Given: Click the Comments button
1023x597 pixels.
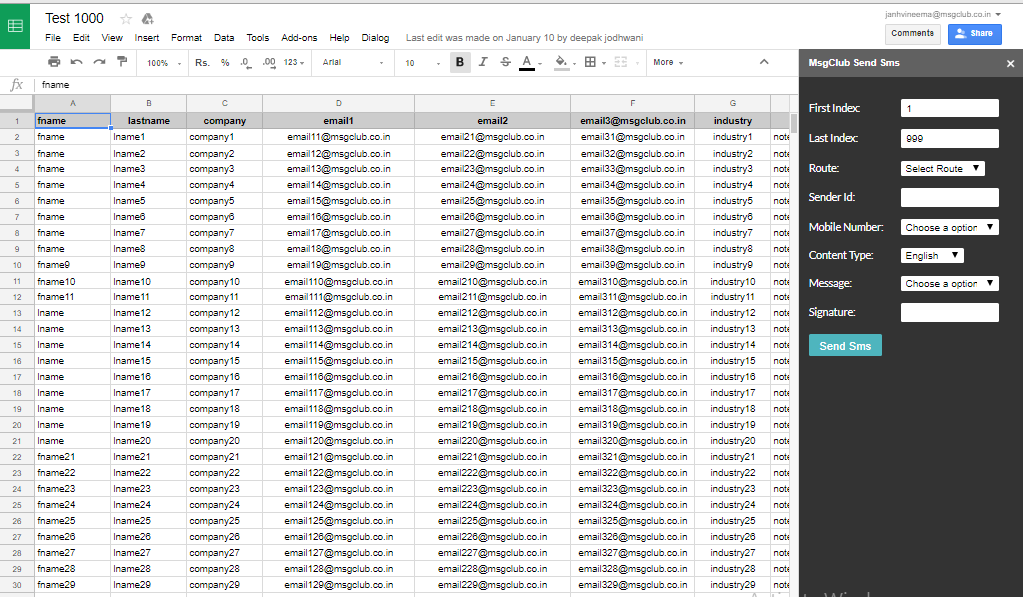Looking at the screenshot, I should 913,33.
